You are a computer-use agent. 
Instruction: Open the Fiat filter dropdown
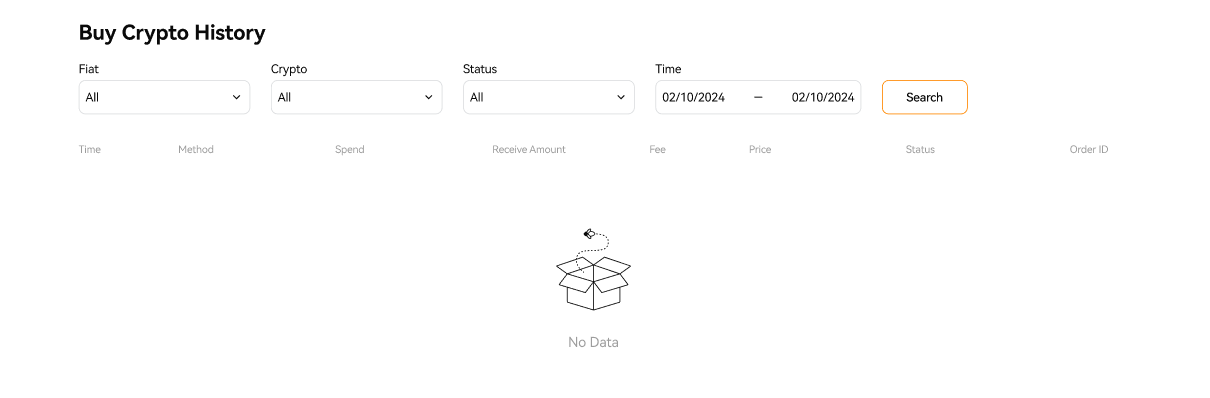[x=164, y=97]
